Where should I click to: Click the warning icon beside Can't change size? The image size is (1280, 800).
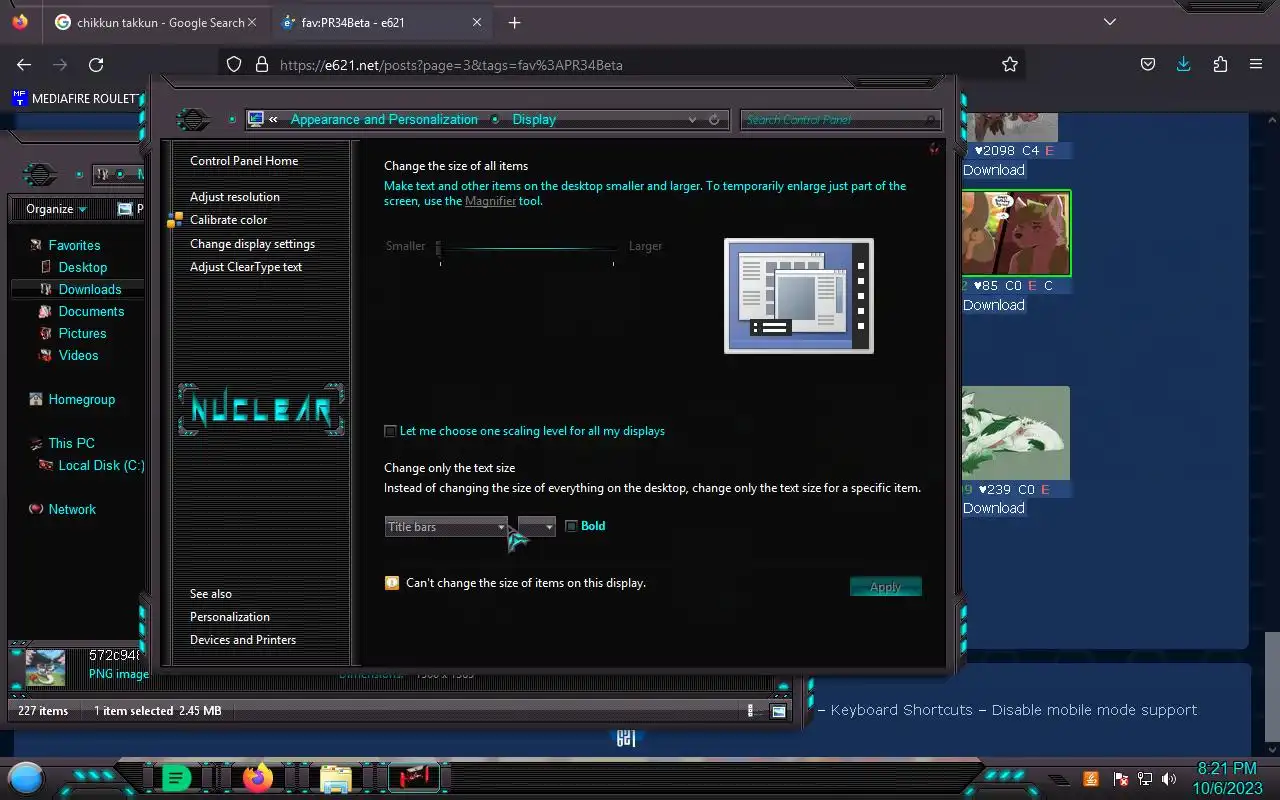click(392, 582)
